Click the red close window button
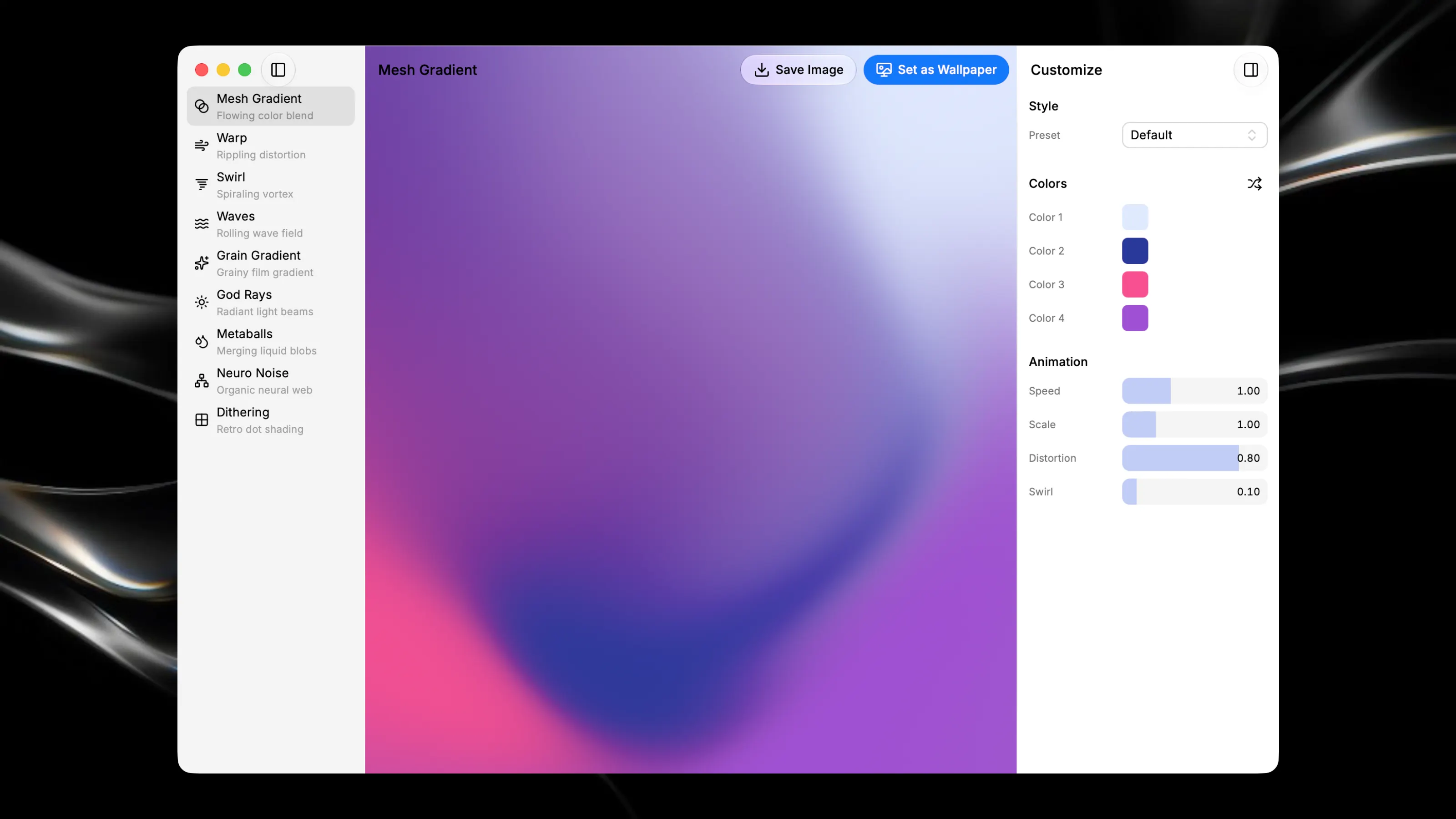Screen dimensions: 1456x819 click(x=202, y=70)
